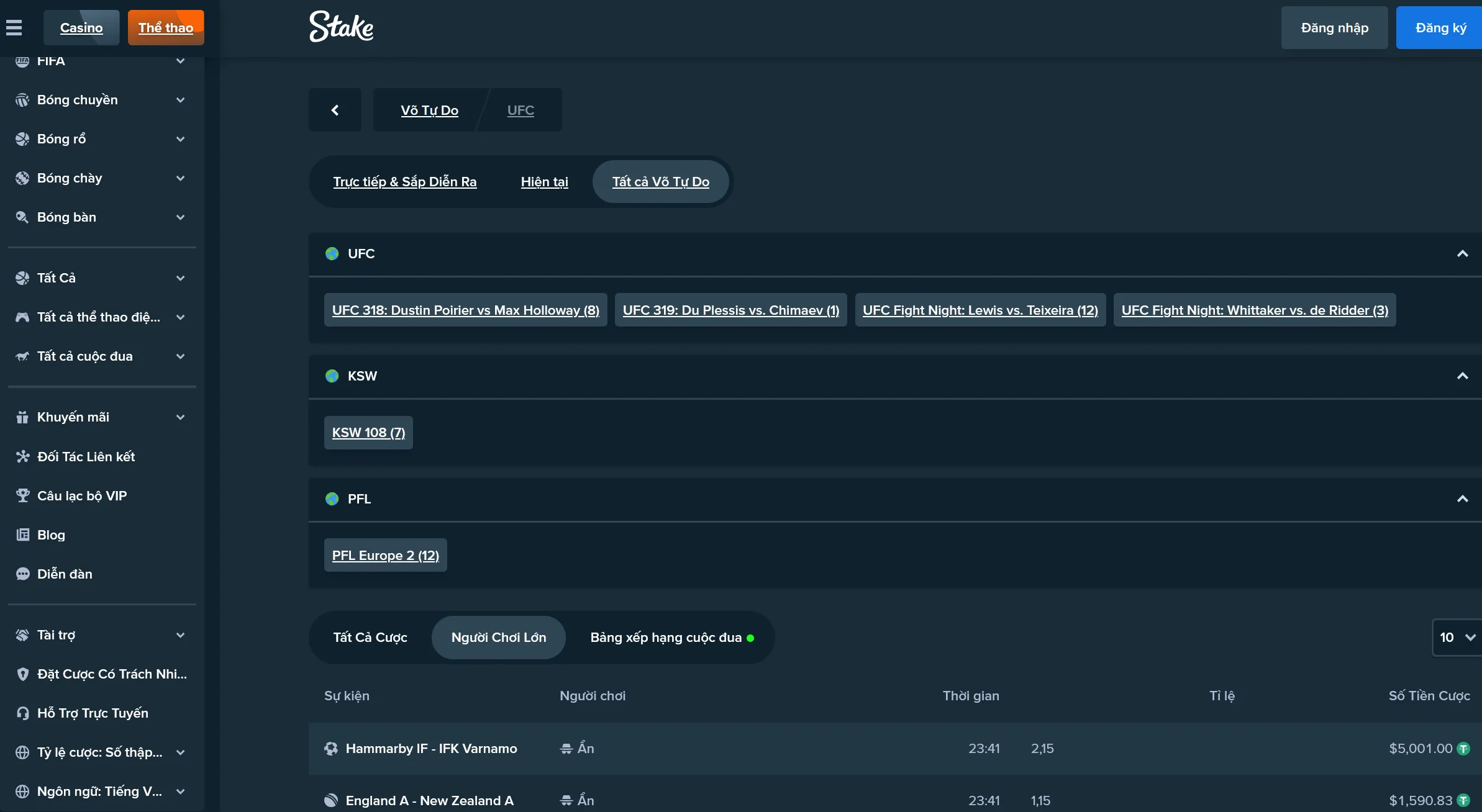Screen dimensions: 1482x812
Task: Open the KSW 108 event link
Action: pos(368,432)
